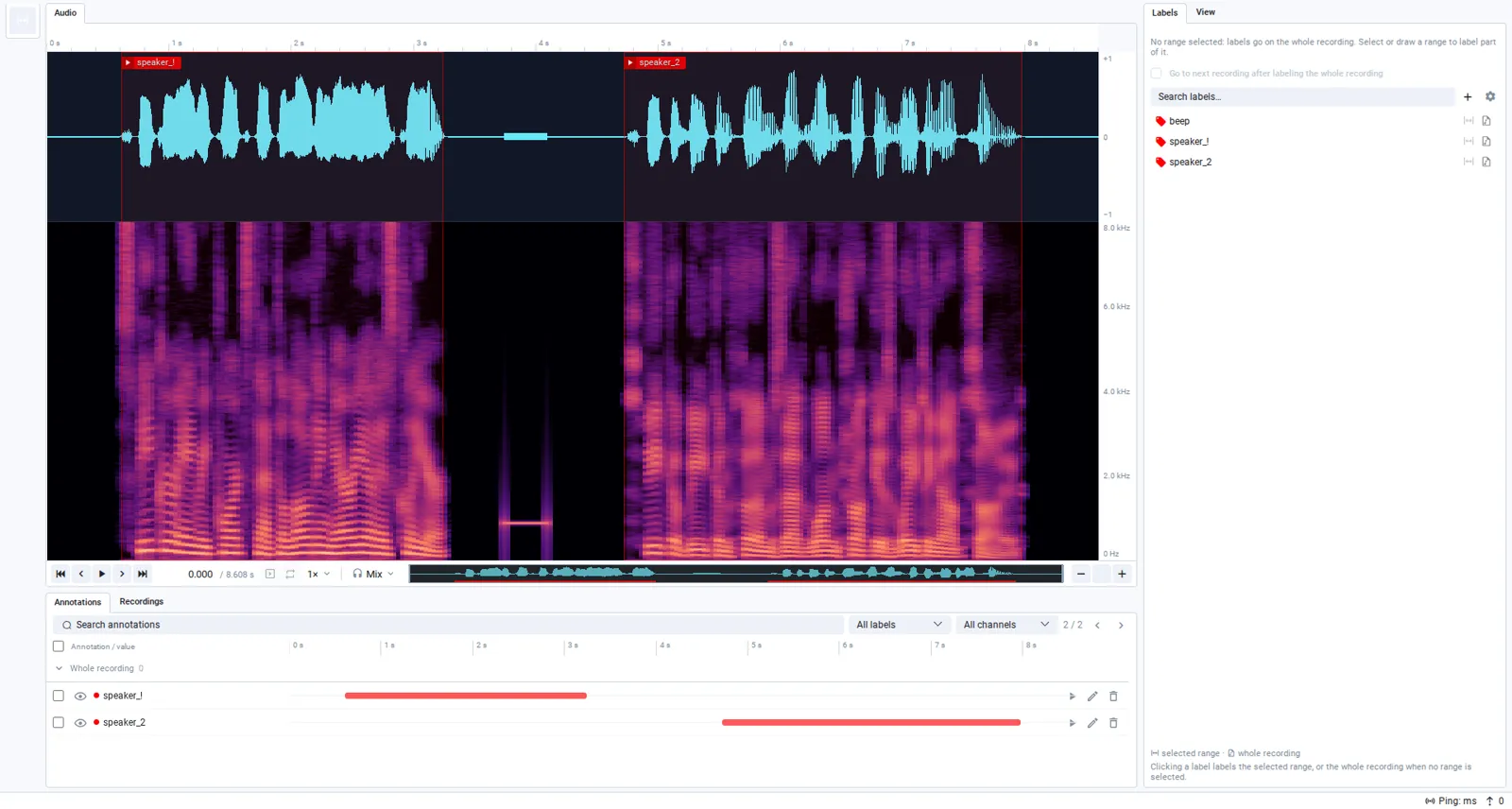Play the speaker_! annotation row
Screen dimensions: 1512x809
(x=1072, y=697)
